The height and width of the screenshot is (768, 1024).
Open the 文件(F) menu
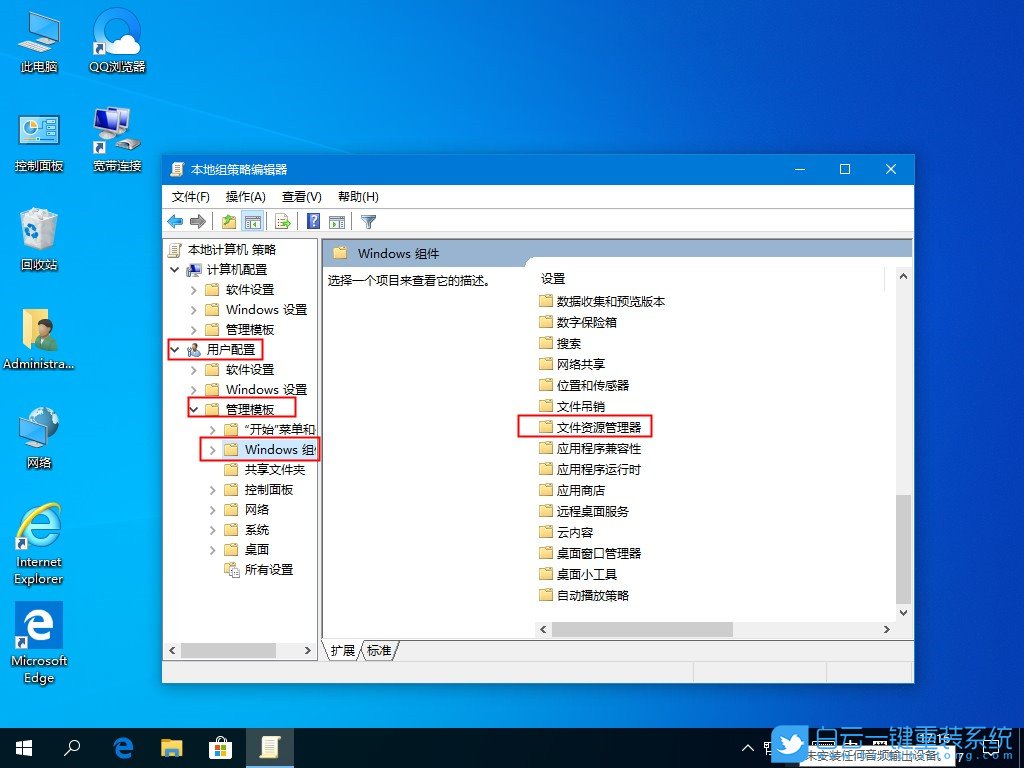(x=190, y=196)
